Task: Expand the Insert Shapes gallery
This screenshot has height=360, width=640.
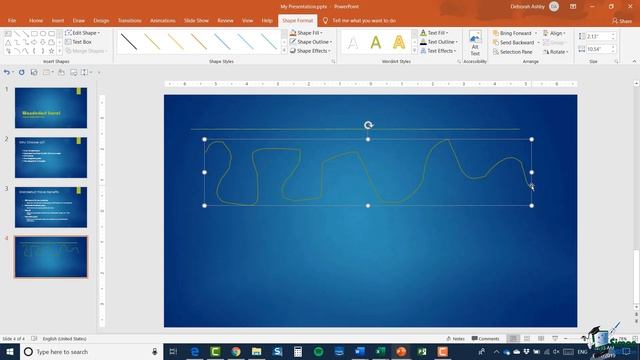Action: coord(60,51)
